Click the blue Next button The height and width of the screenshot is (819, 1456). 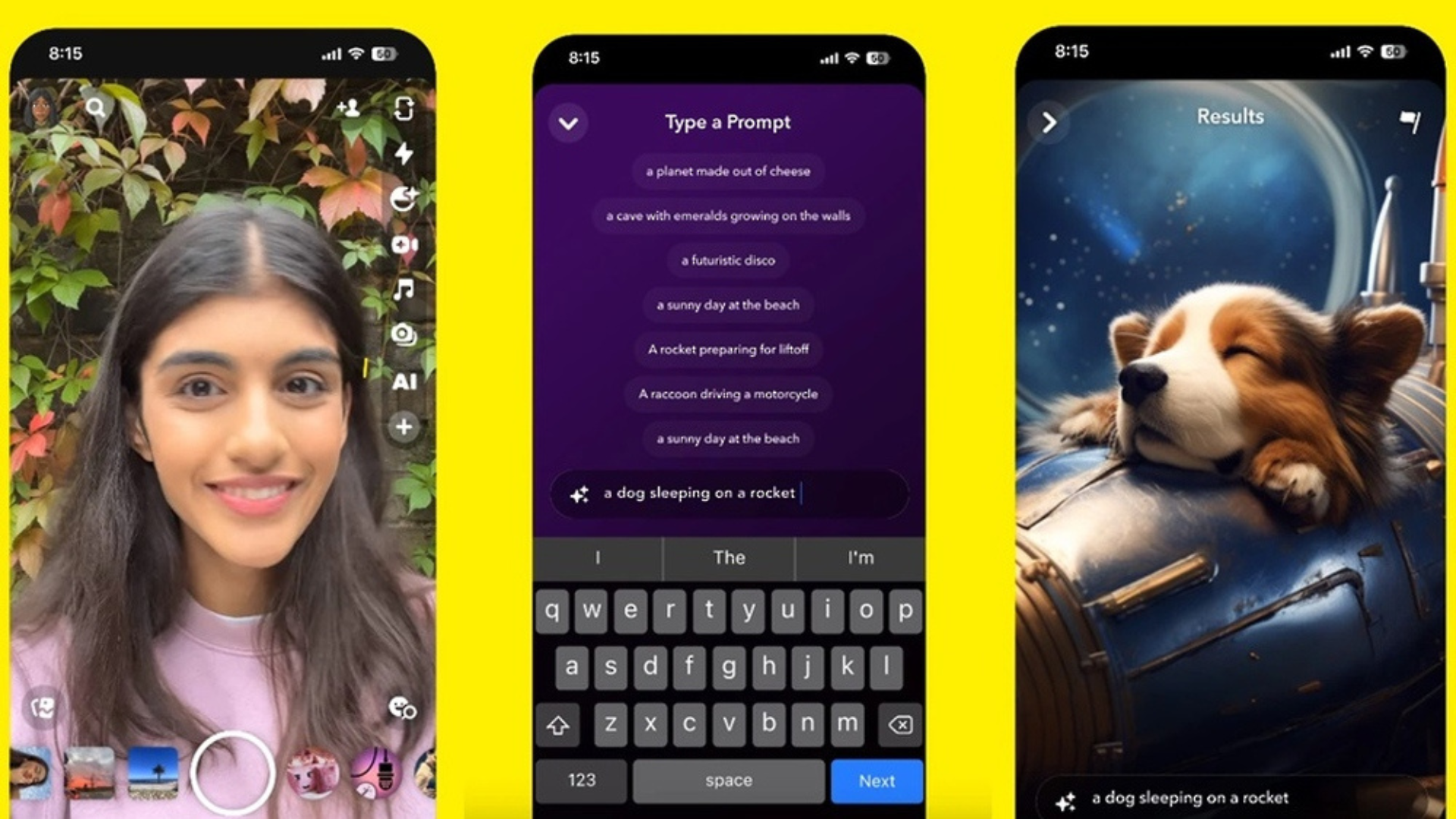pos(877,782)
